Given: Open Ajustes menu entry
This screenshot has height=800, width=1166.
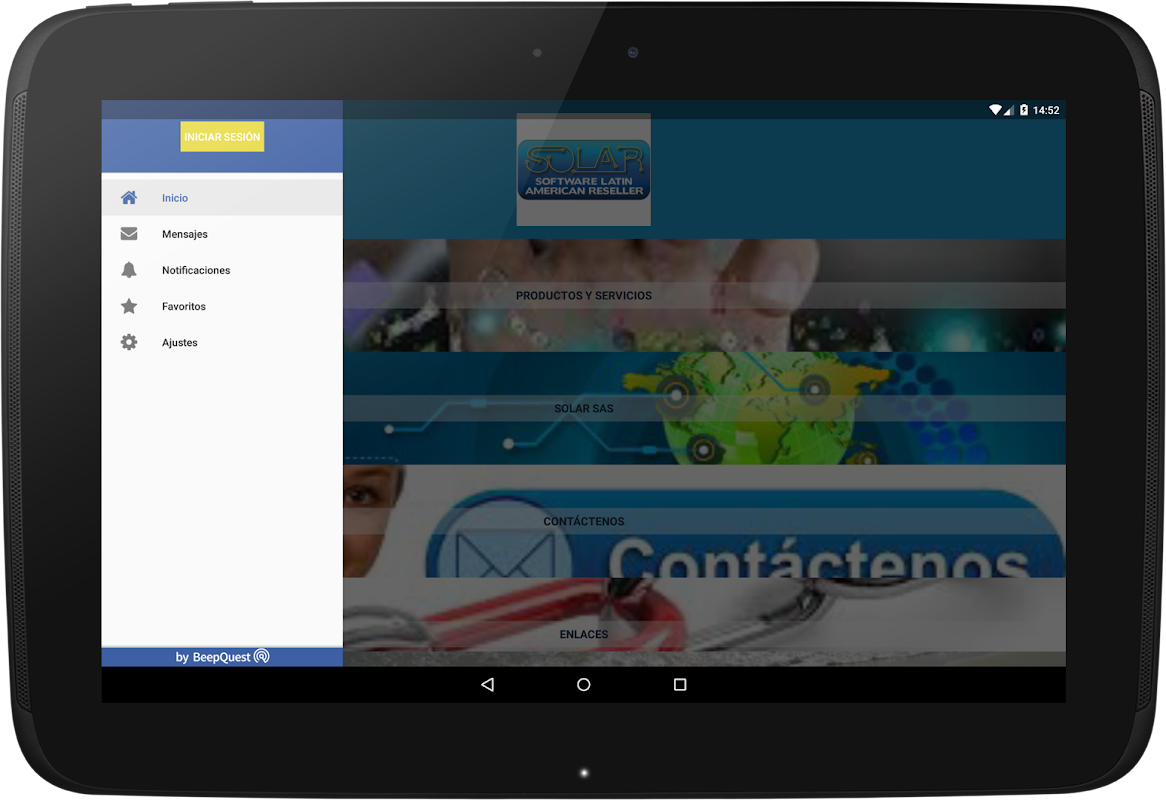Looking at the screenshot, I should tap(222, 342).
